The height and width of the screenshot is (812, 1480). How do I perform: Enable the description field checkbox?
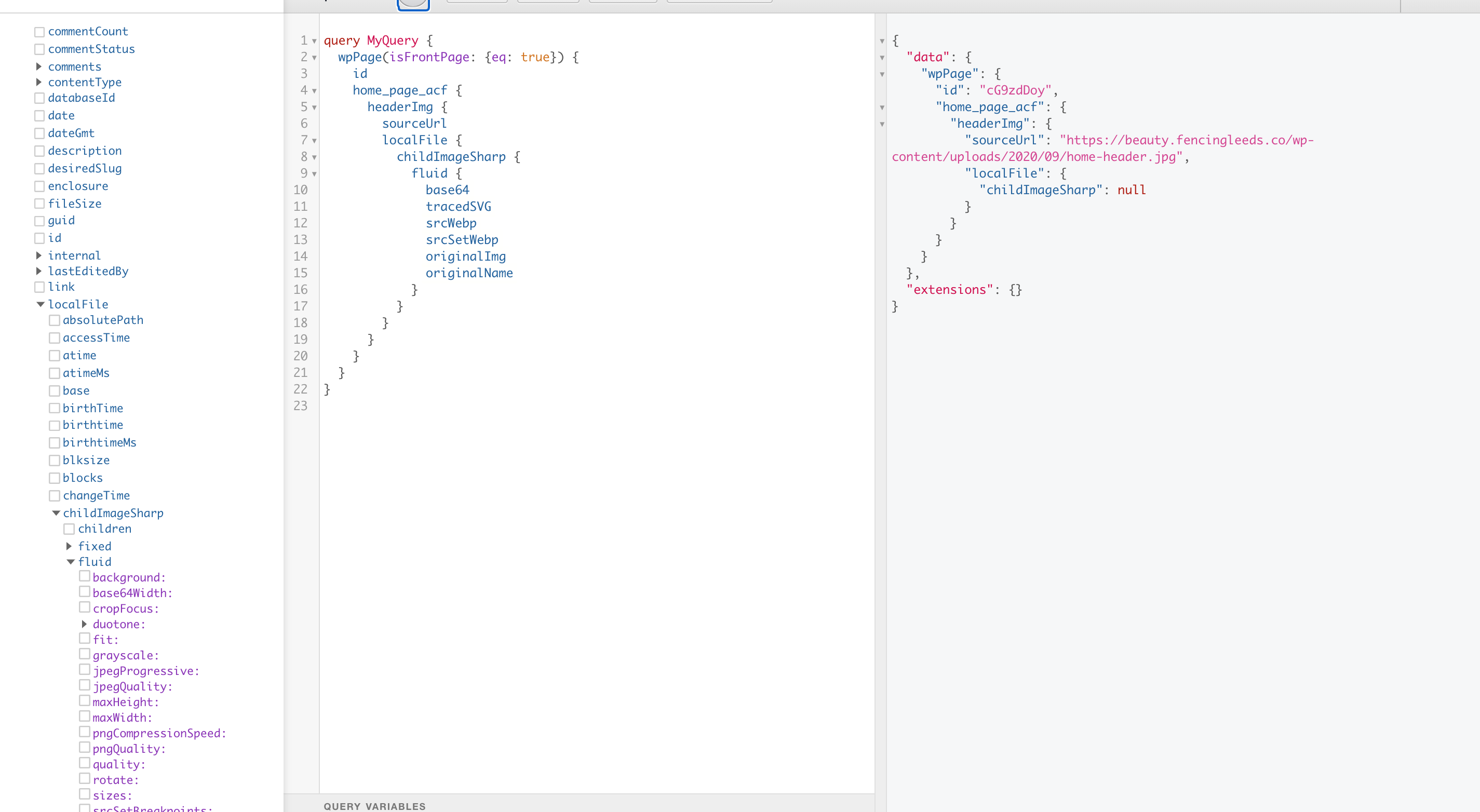click(x=39, y=151)
